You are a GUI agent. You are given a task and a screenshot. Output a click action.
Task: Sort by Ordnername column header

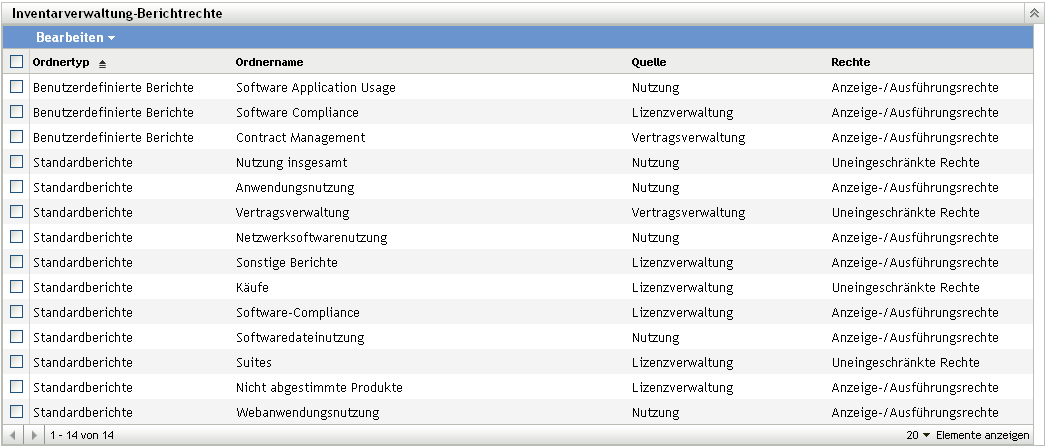coord(269,62)
